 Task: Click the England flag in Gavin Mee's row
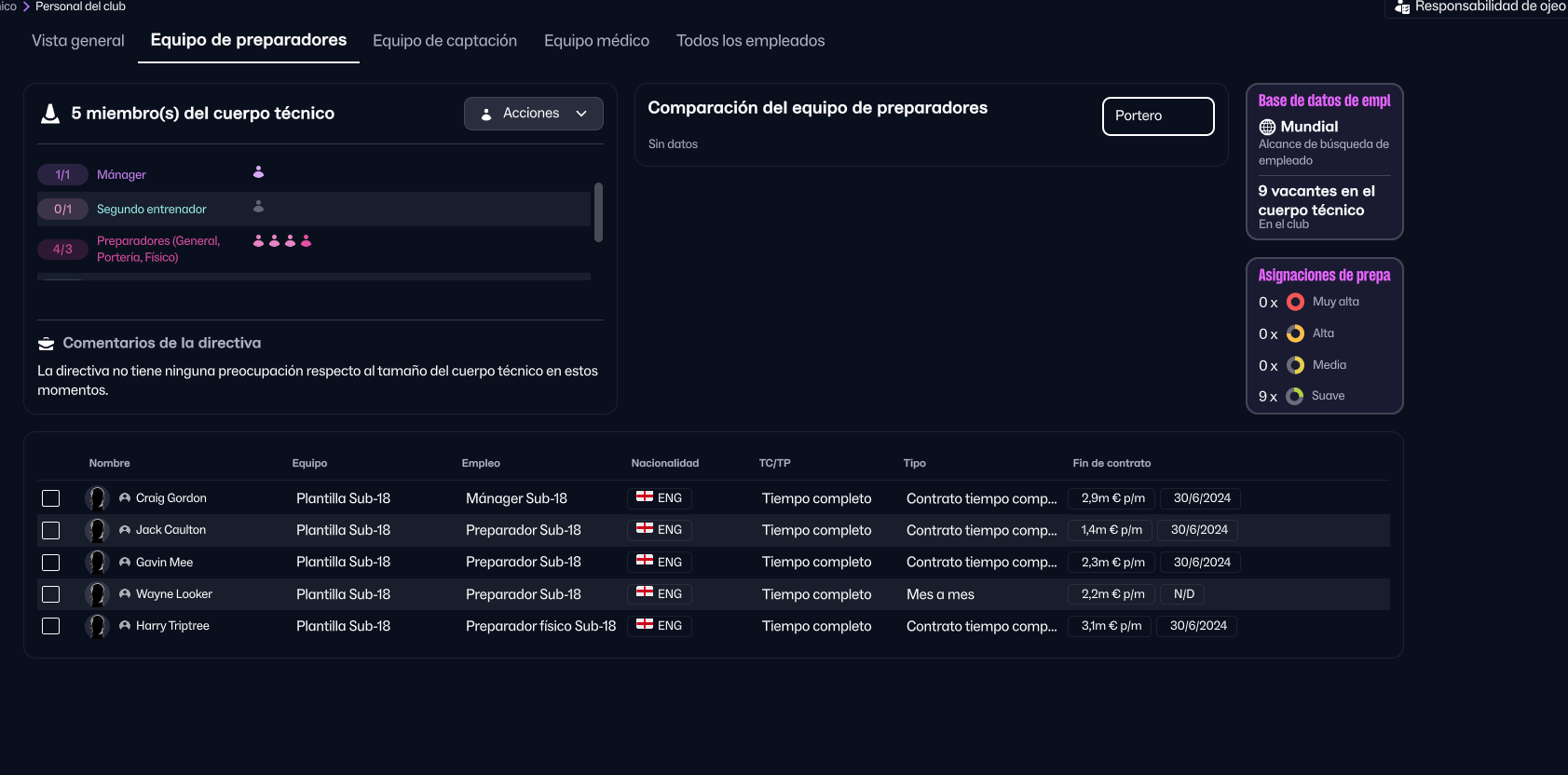coord(645,560)
